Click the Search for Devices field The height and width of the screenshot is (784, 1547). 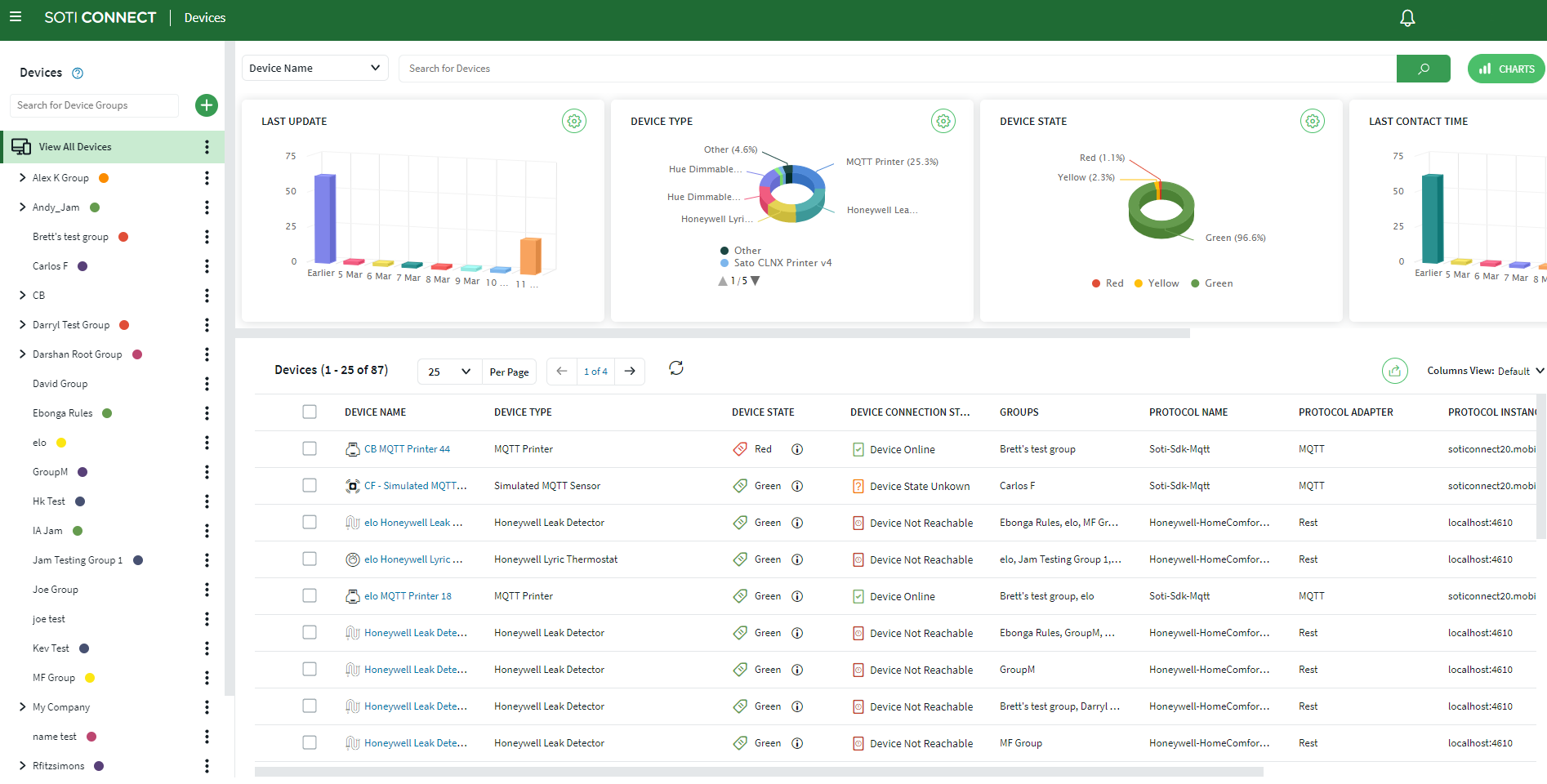click(898, 69)
